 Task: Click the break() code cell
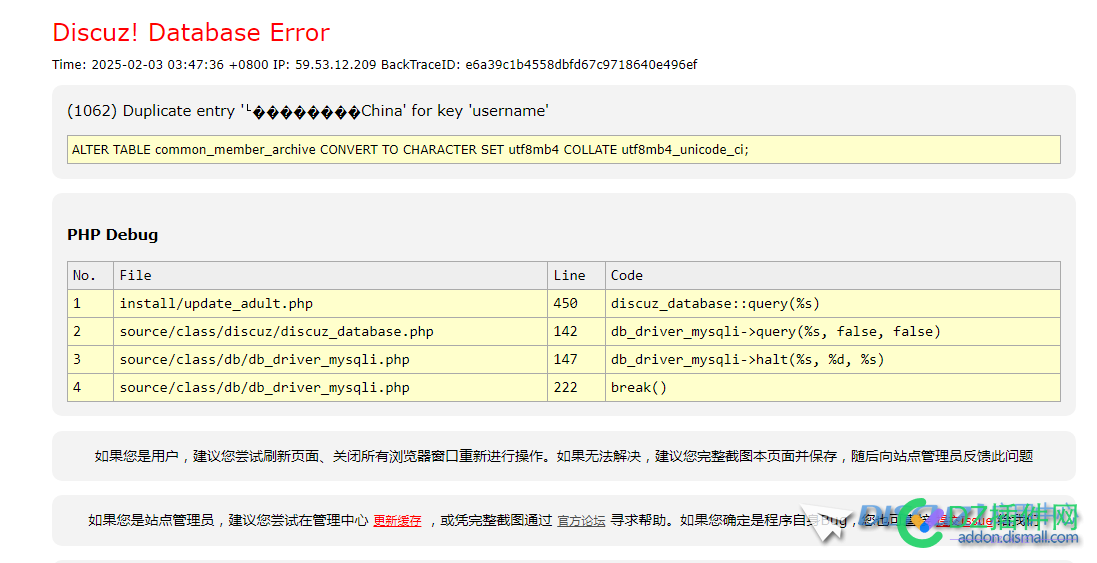833,387
